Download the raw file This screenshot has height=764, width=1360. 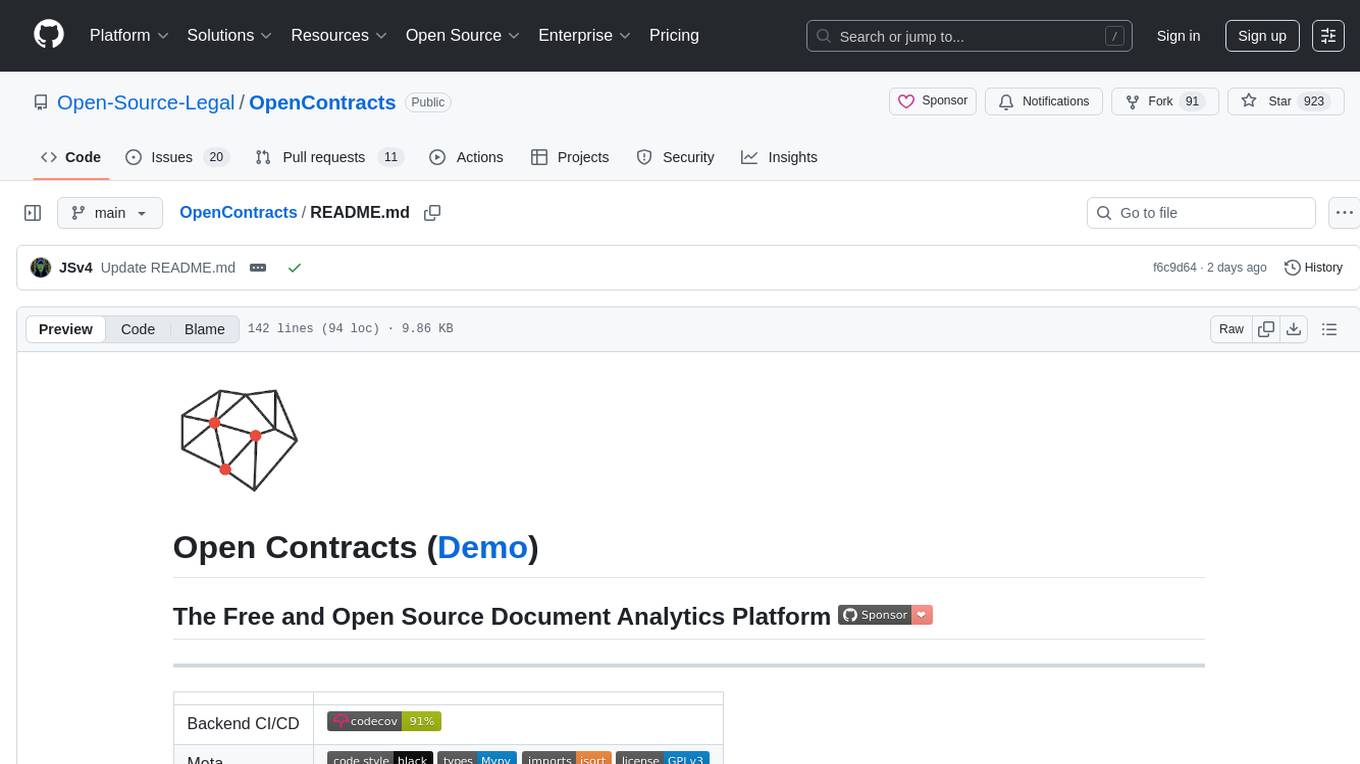tap(1293, 329)
